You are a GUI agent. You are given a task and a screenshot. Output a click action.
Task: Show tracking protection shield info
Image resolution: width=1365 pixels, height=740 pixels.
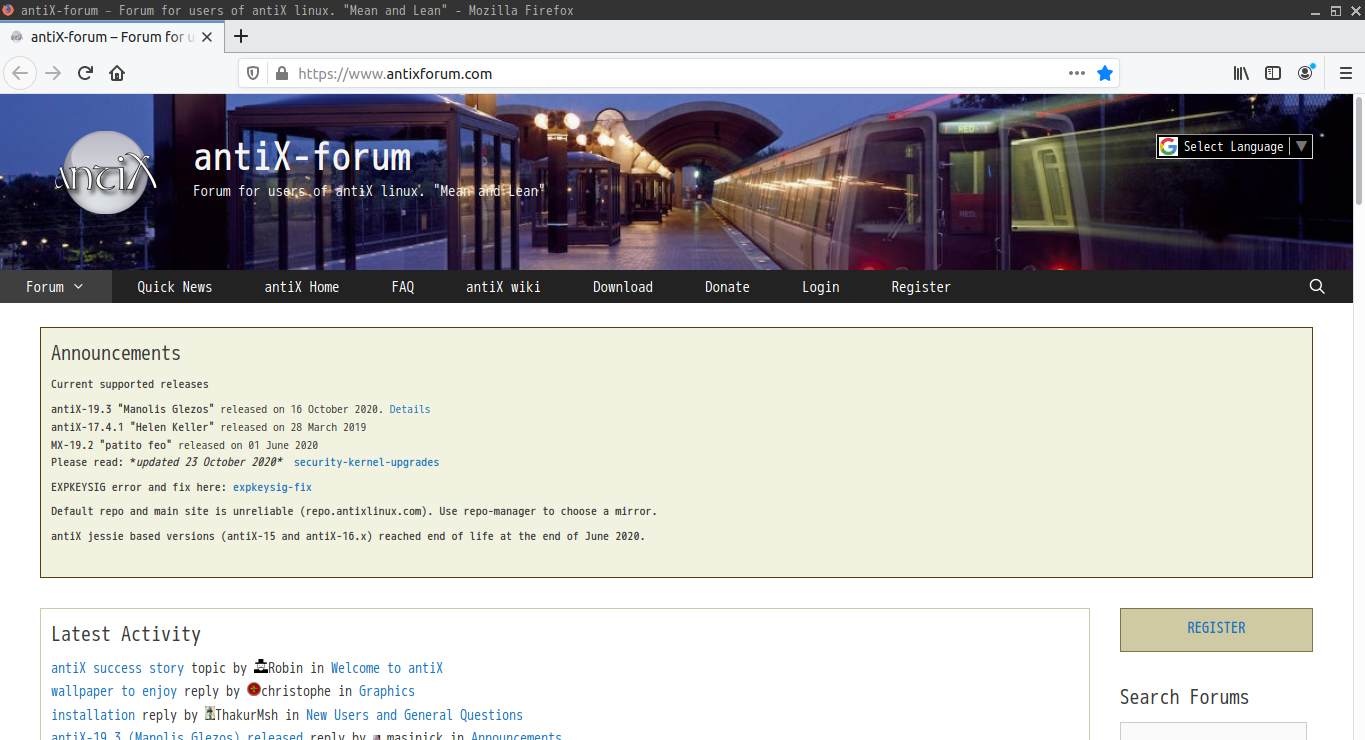click(253, 73)
